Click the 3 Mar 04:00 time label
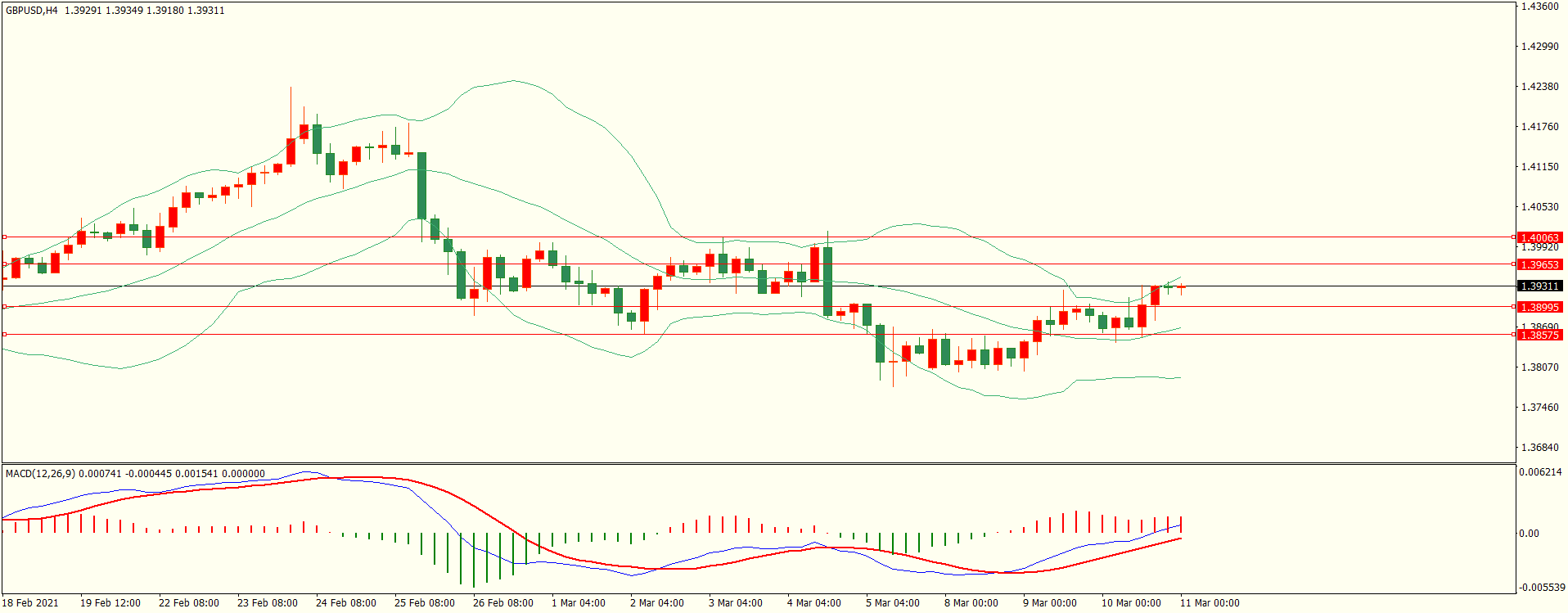This screenshot has height=613, width=1568. pyautogui.click(x=736, y=603)
